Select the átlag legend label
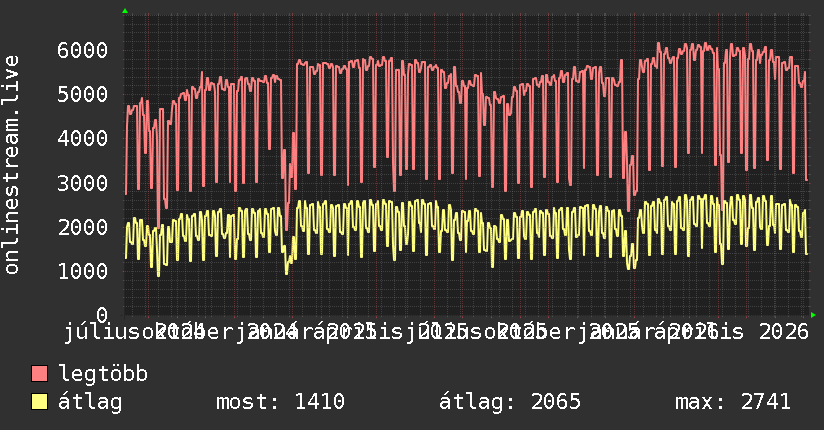Image resolution: width=824 pixels, height=430 pixels. tap(90, 402)
